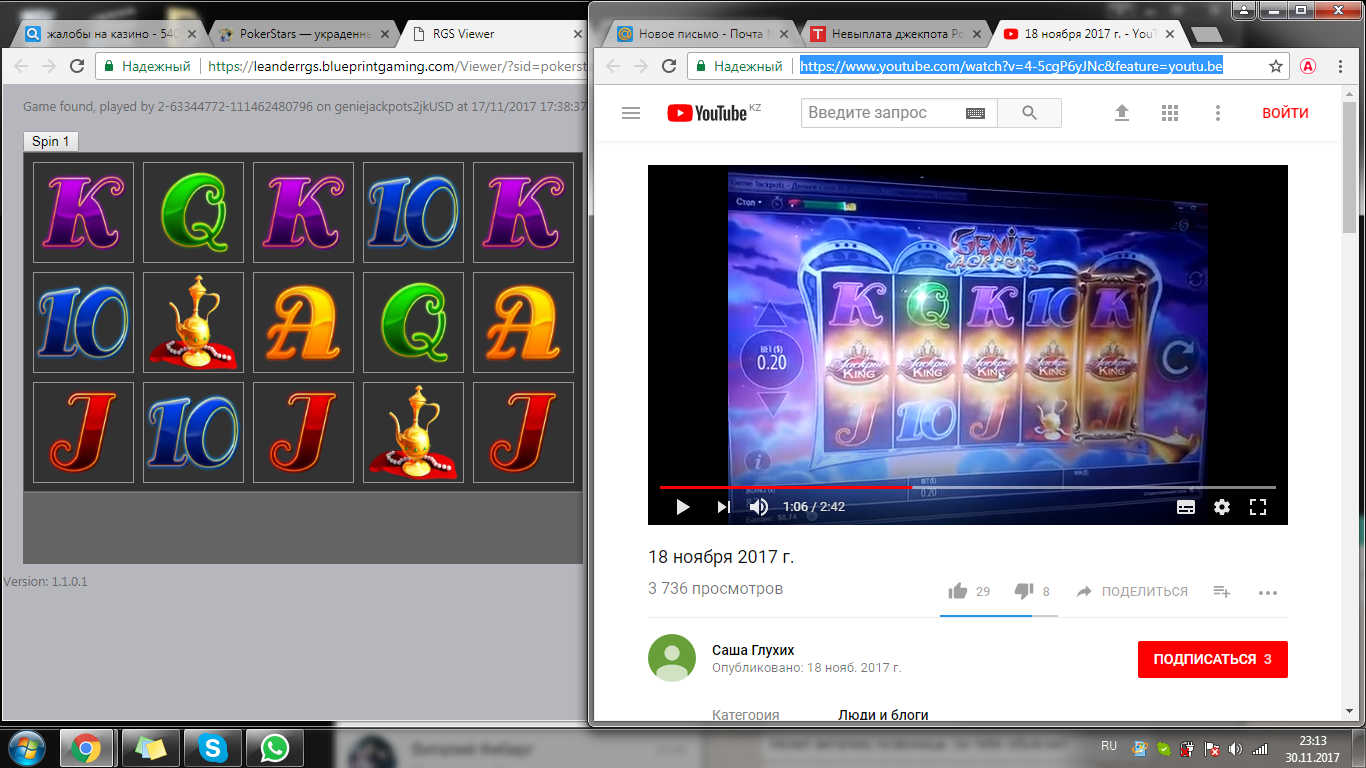Toggle subtitles in the video player

1185,507
